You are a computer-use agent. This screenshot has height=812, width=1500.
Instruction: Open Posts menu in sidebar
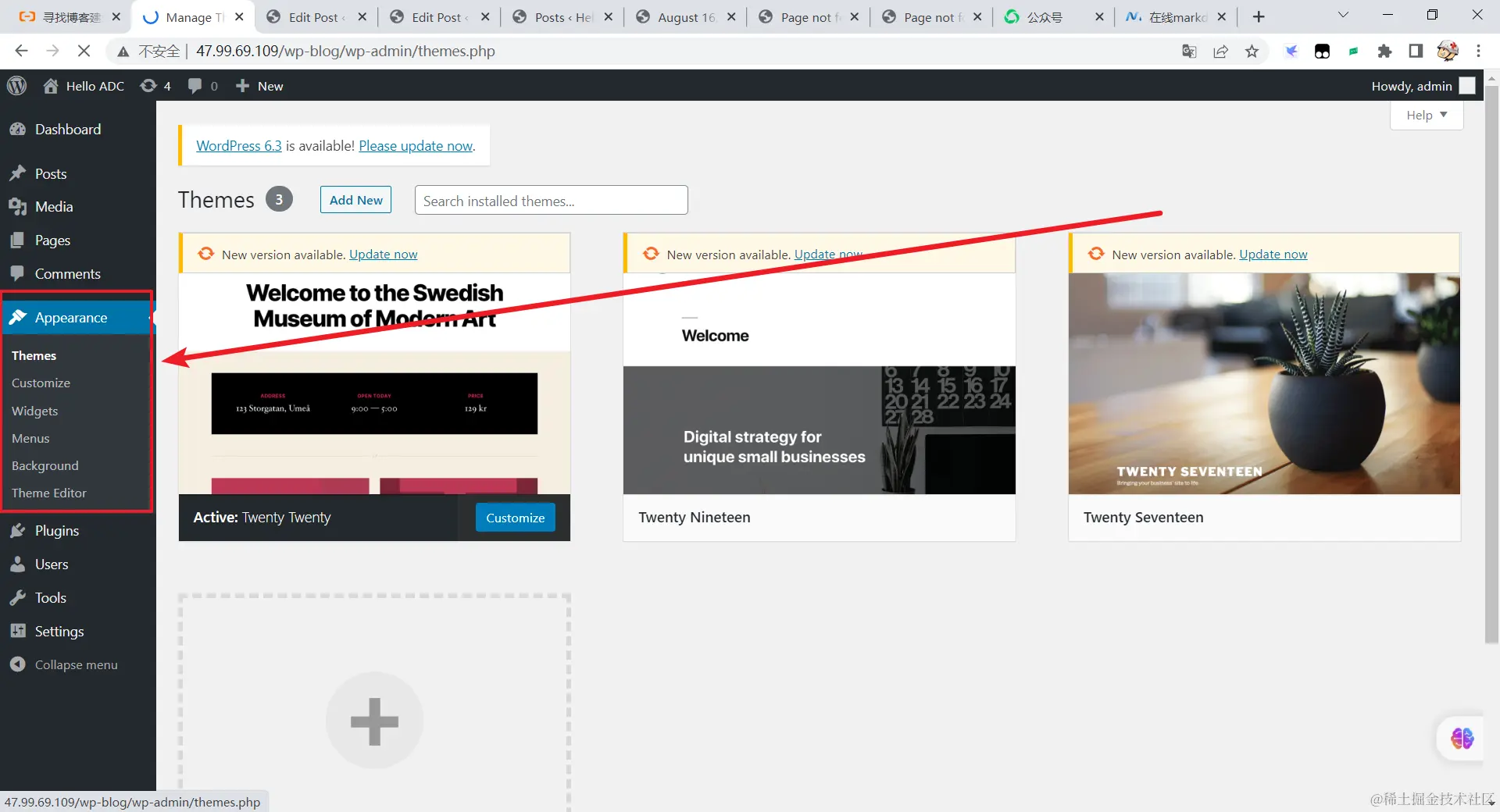[51, 173]
